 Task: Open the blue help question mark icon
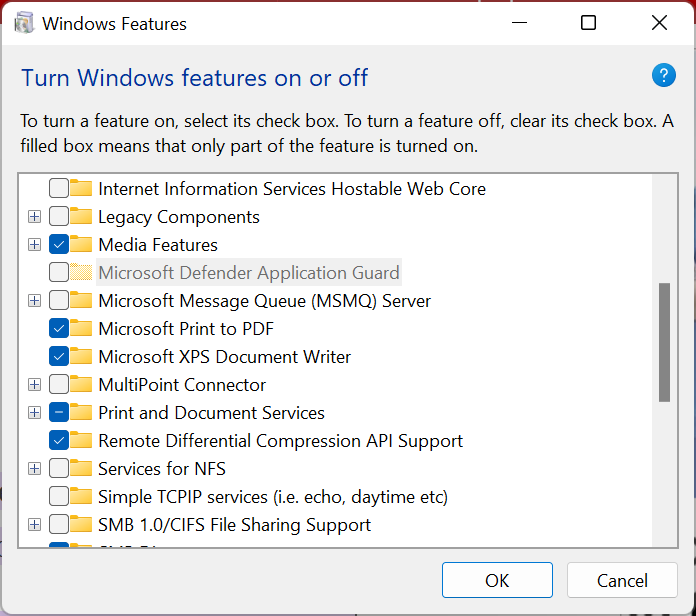[664, 75]
